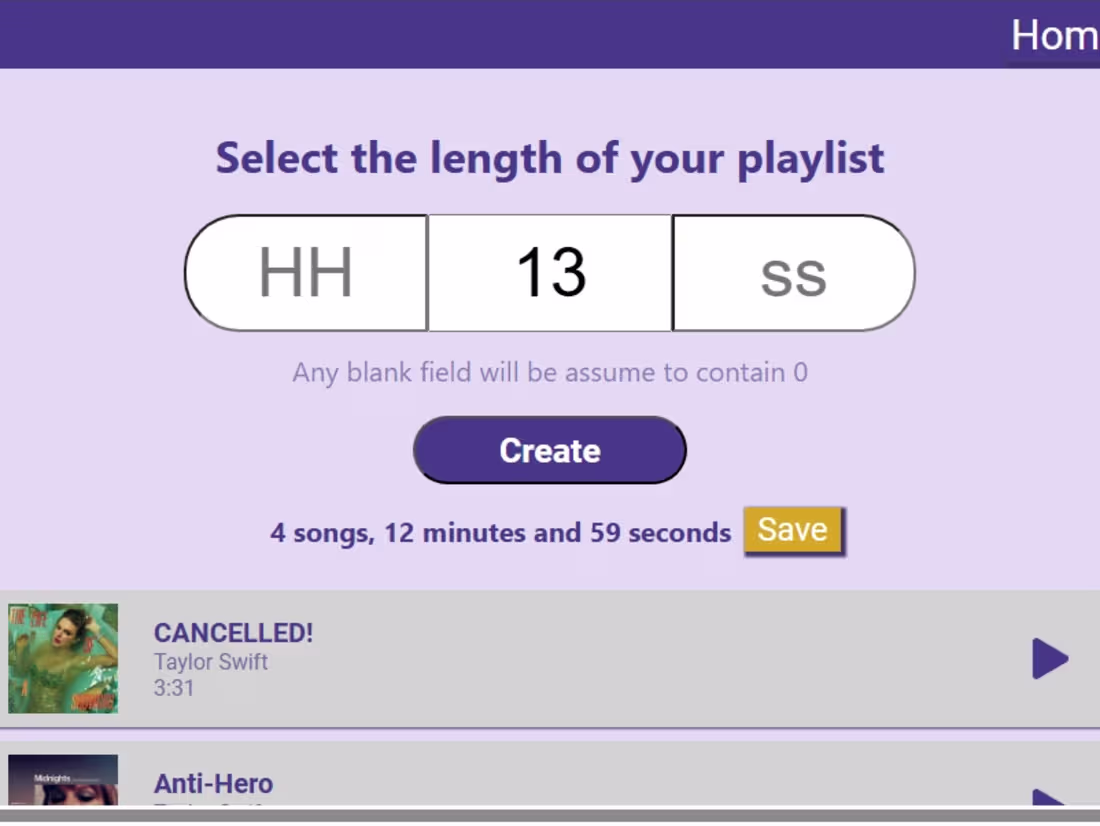Focus the HH hours field
This screenshot has width=1100, height=826.
(307, 272)
